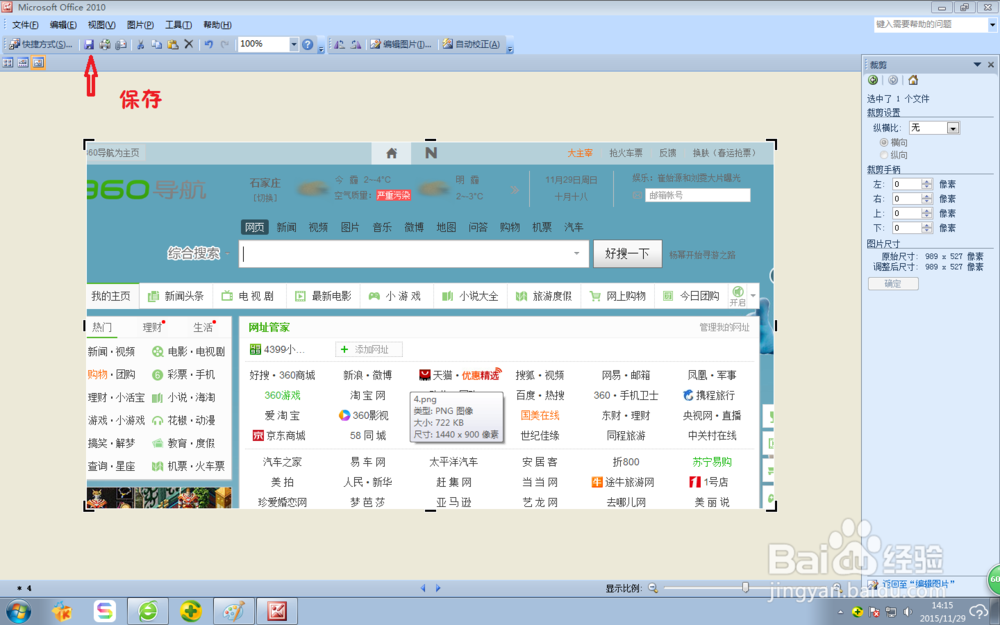Click the Undo arrow icon

pyautogui.click(x=209, y=44)
